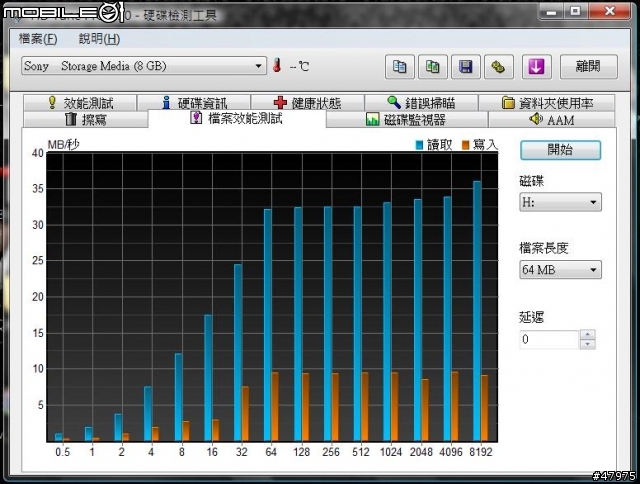The image size is (640, 484).
Task: Switch to the 效能測試 tab
Action: click(80, 102)
